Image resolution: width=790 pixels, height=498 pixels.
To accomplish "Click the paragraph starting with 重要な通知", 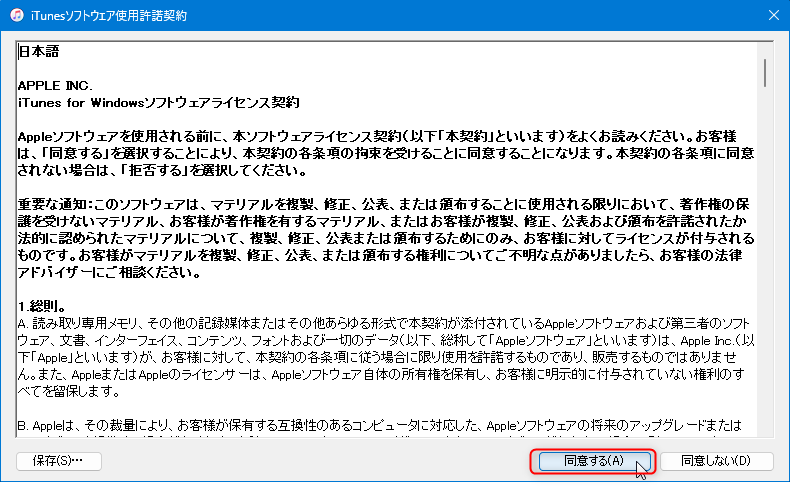I will click(386, 238).
